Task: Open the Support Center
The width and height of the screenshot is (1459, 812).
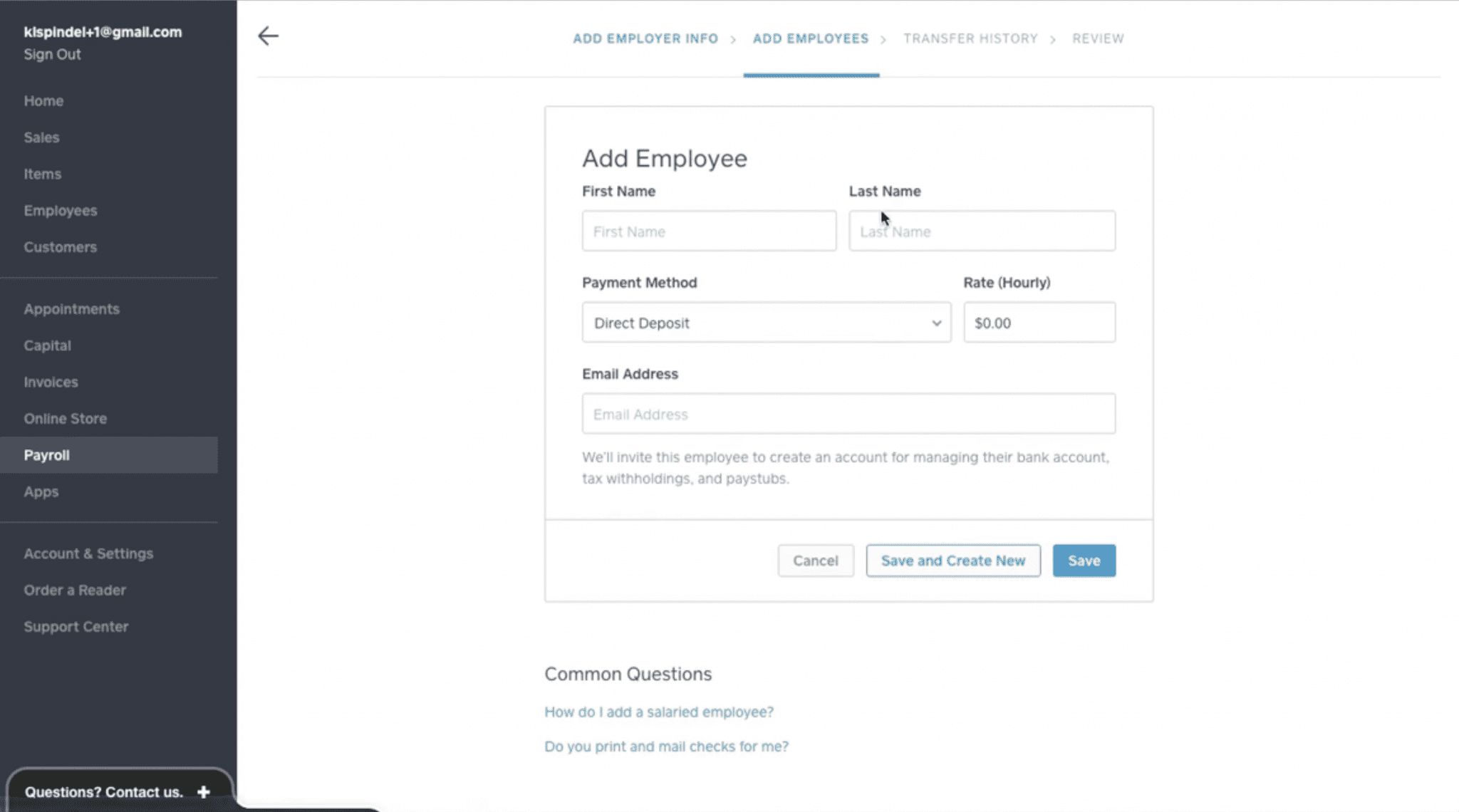Action: click(76, 626)
